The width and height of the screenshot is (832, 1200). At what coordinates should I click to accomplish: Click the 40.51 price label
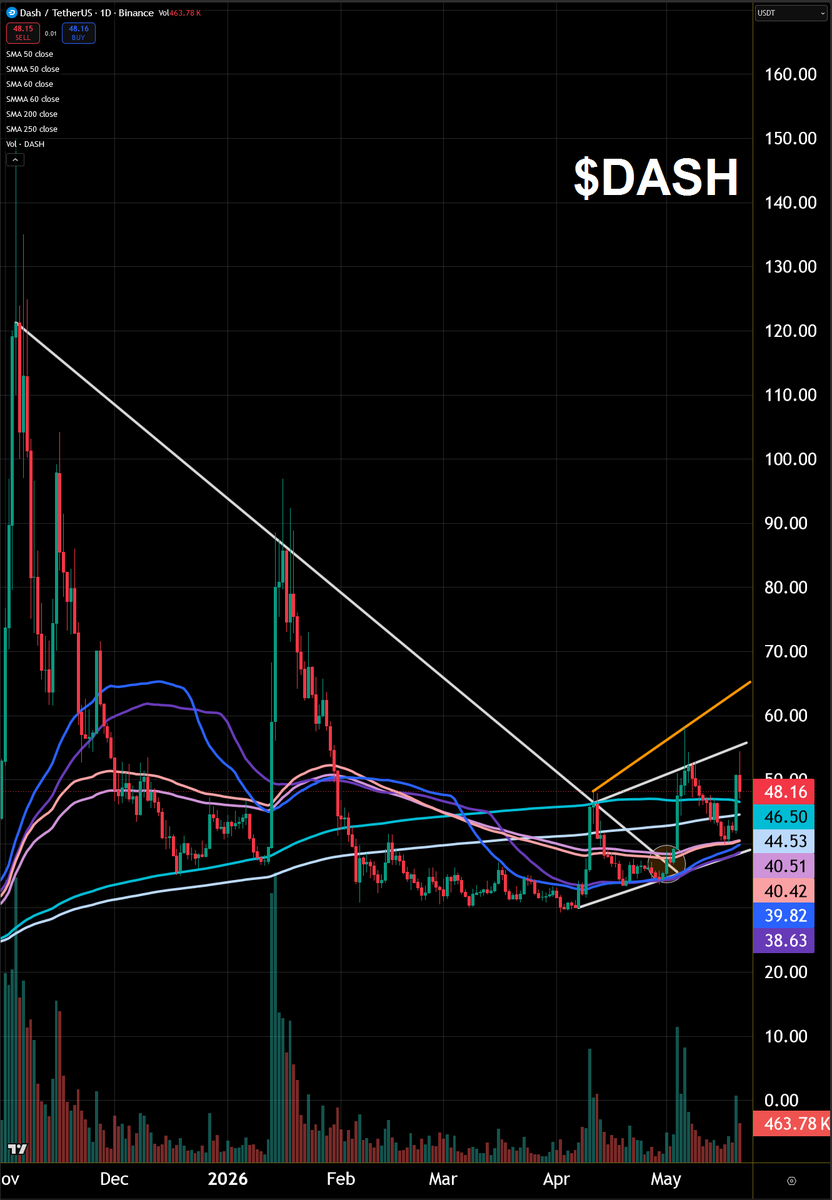click(783, 866)
